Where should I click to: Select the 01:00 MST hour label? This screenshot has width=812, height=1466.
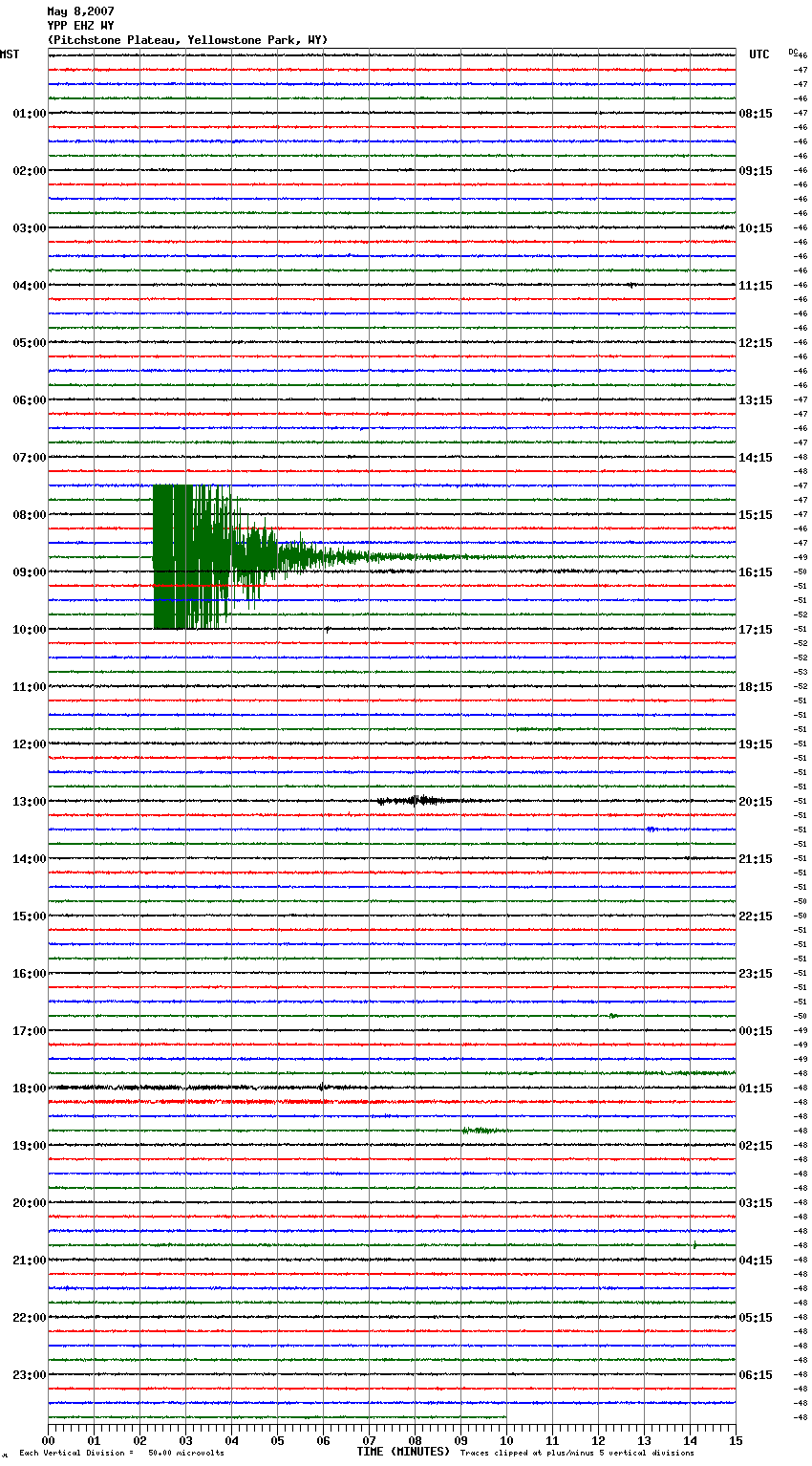click(30, 114)
